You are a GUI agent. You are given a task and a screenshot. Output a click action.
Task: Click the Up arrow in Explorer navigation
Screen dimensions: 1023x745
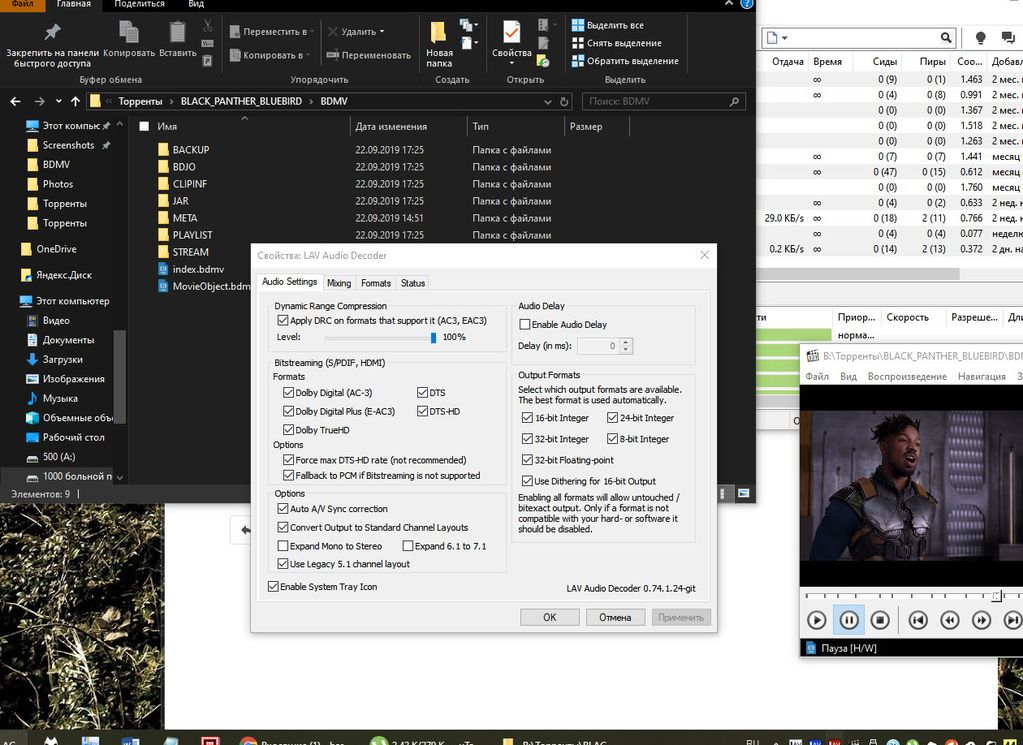click(x=75, y=101)
